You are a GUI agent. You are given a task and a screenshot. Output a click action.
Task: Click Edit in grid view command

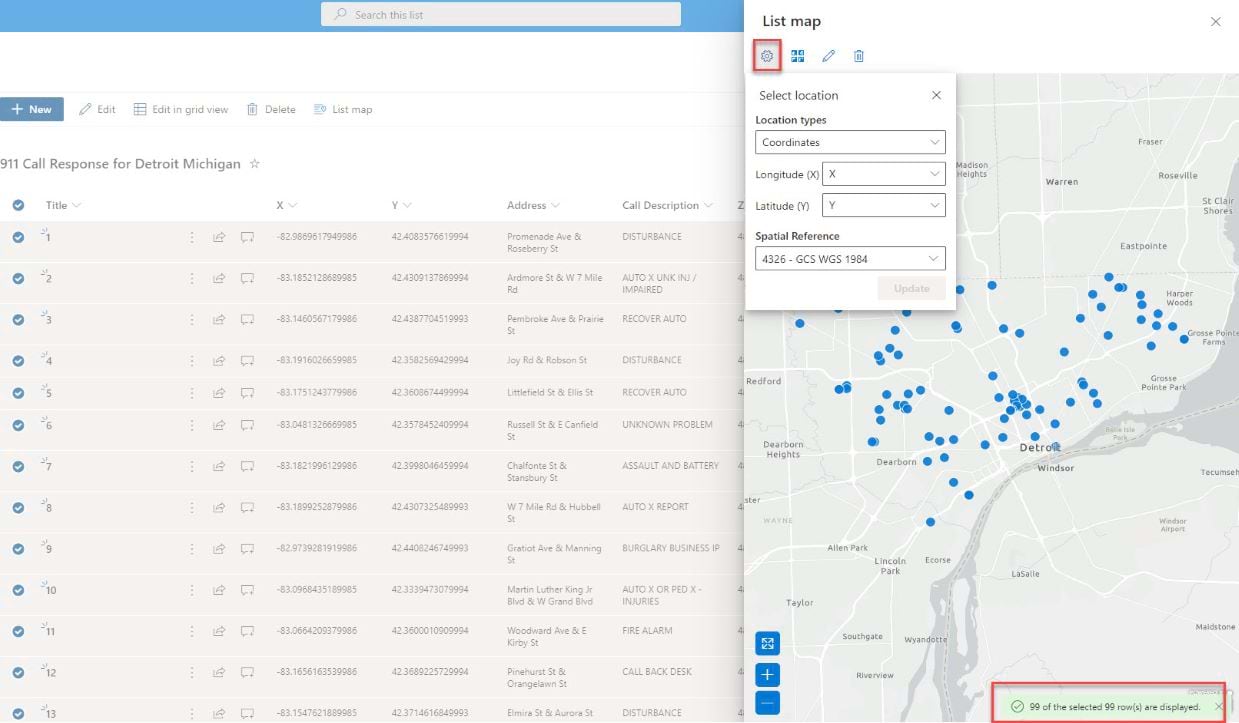point(181,109)
